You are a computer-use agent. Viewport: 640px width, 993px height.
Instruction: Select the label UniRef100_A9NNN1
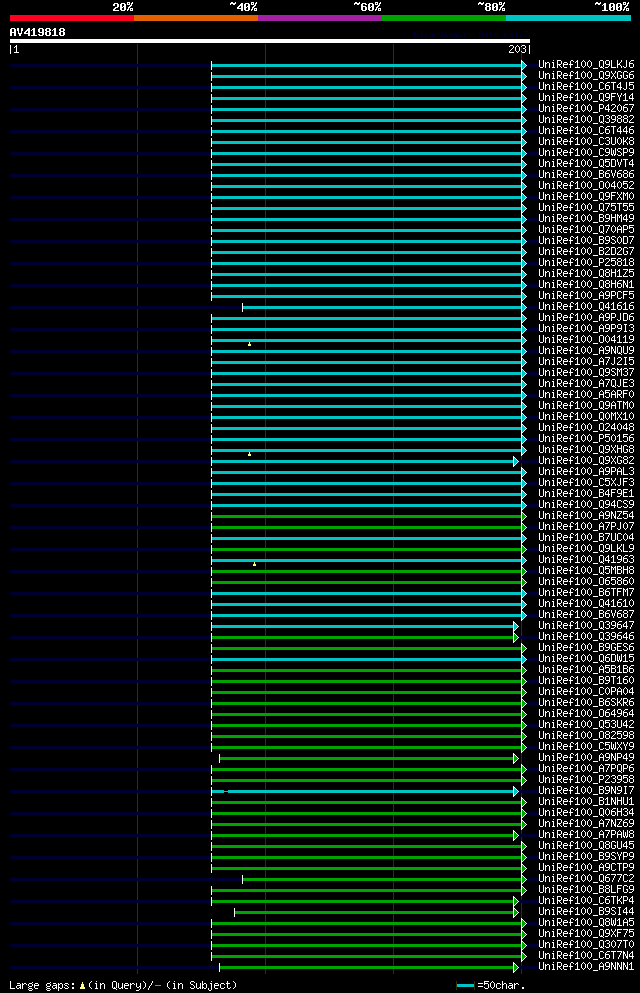coord(586,967)
